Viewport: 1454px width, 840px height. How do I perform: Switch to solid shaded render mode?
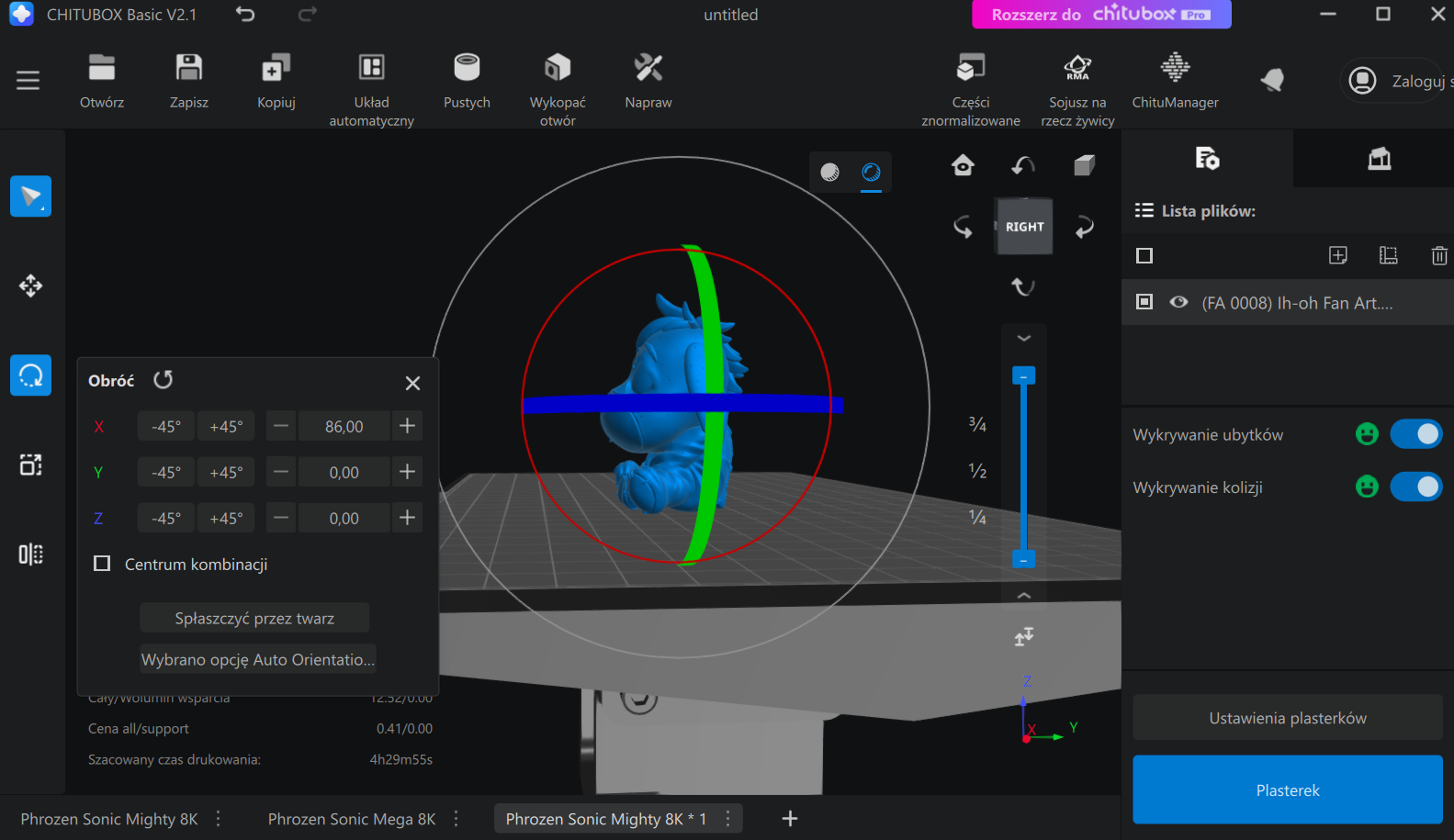click(x=829, y=172)
